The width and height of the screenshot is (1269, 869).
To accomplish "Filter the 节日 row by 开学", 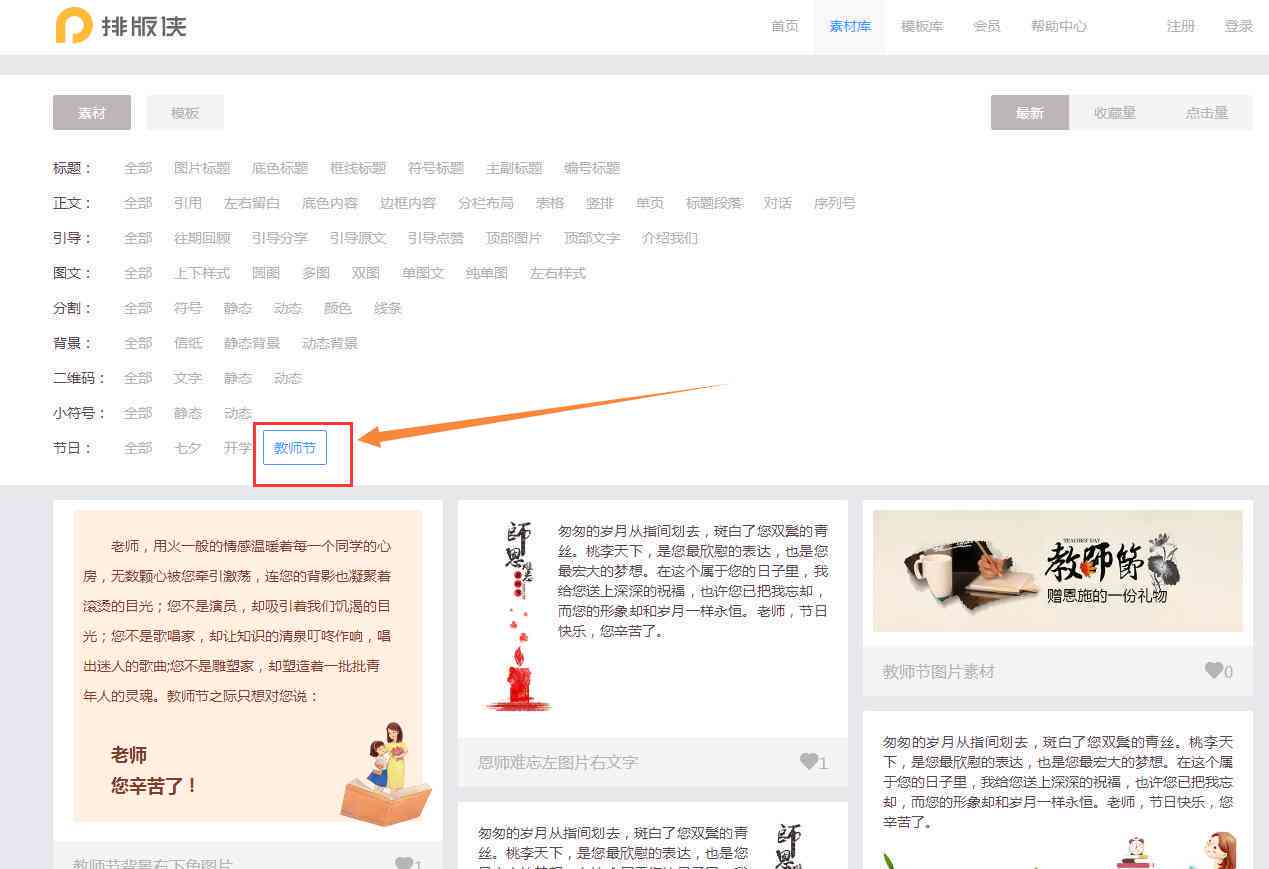I will click(x=238, y=448).
